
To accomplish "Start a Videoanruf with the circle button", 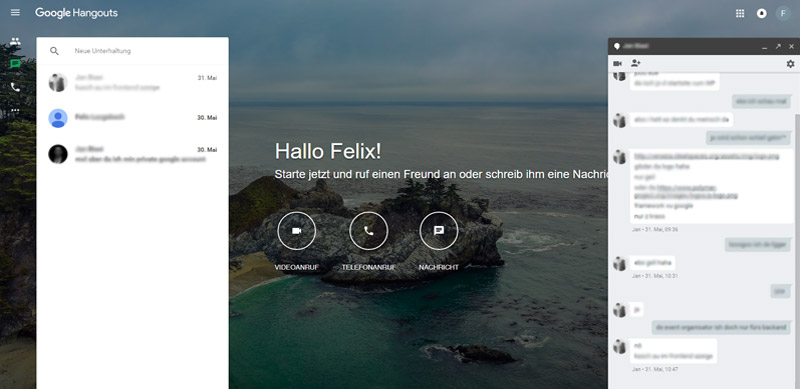I will [296, 231].
